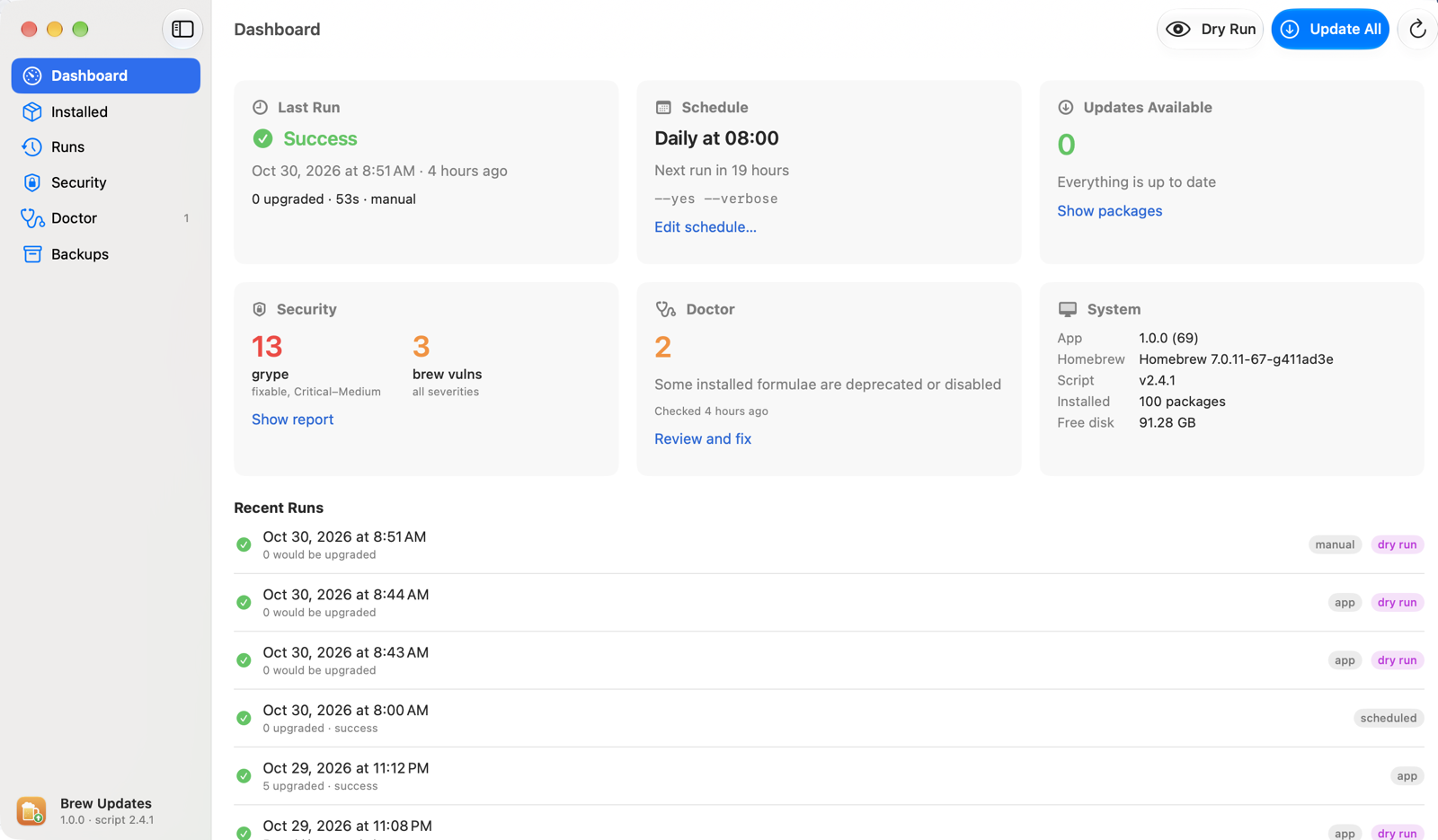This screenshot has width=1438, height=840.
Task: Click the Show packages link
Action: tap(1109, 211)
